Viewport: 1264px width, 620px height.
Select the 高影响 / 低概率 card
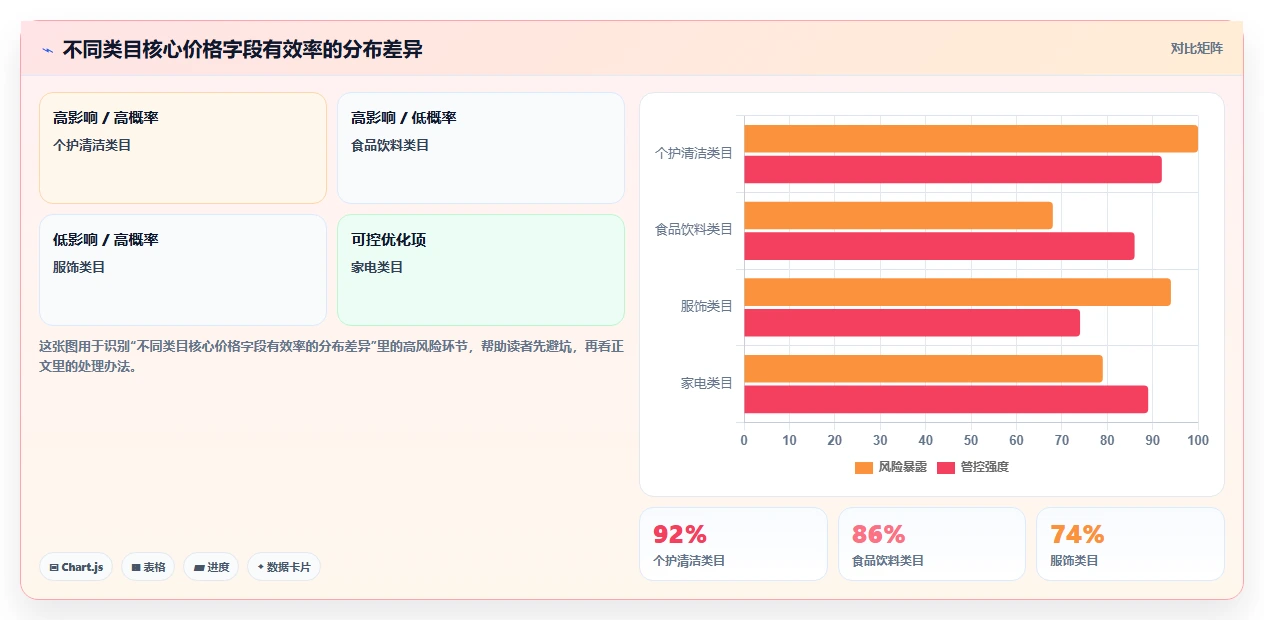tap(481, 148)
